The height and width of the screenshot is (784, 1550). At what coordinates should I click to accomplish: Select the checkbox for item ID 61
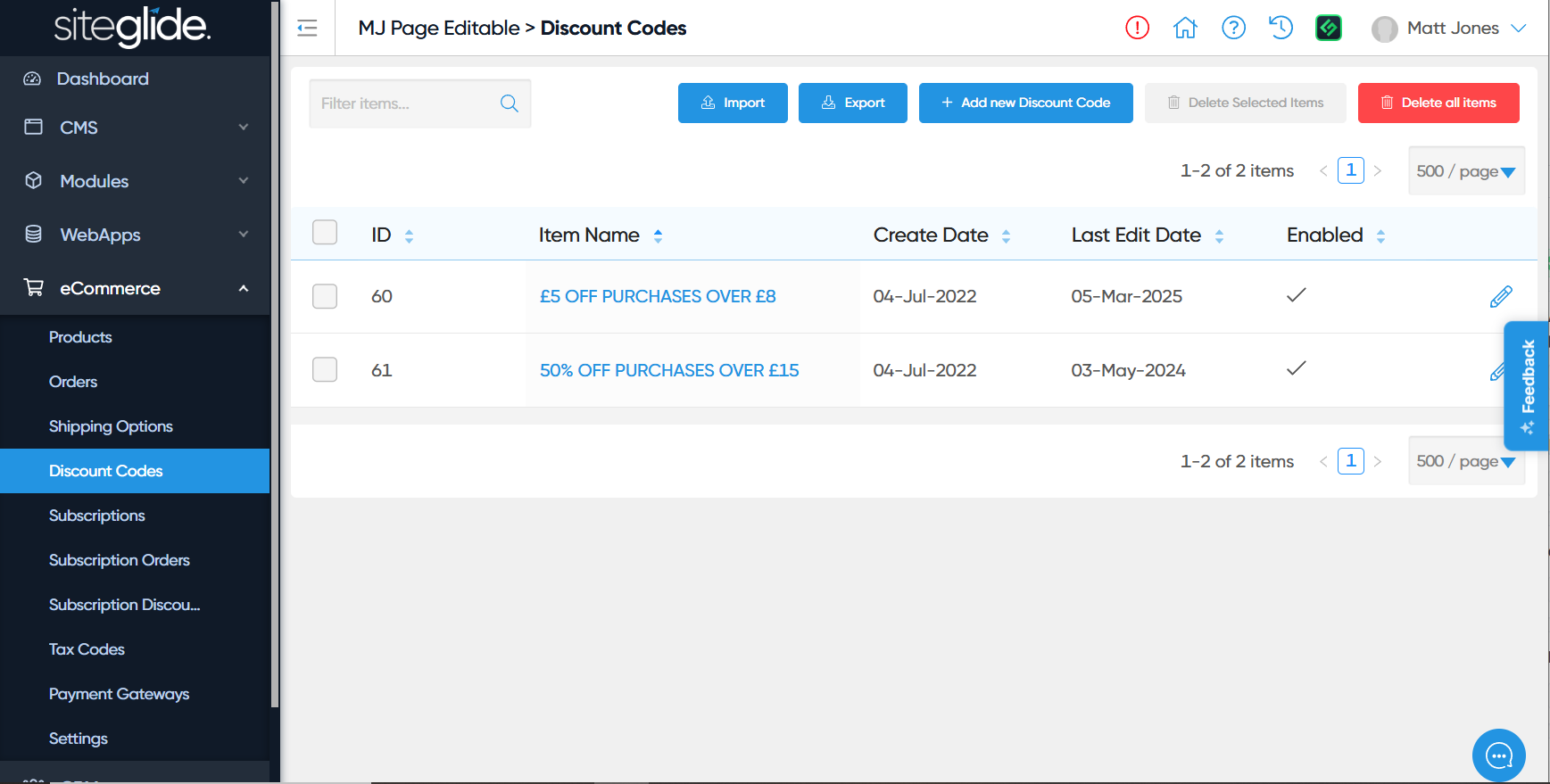click(325, 369)
